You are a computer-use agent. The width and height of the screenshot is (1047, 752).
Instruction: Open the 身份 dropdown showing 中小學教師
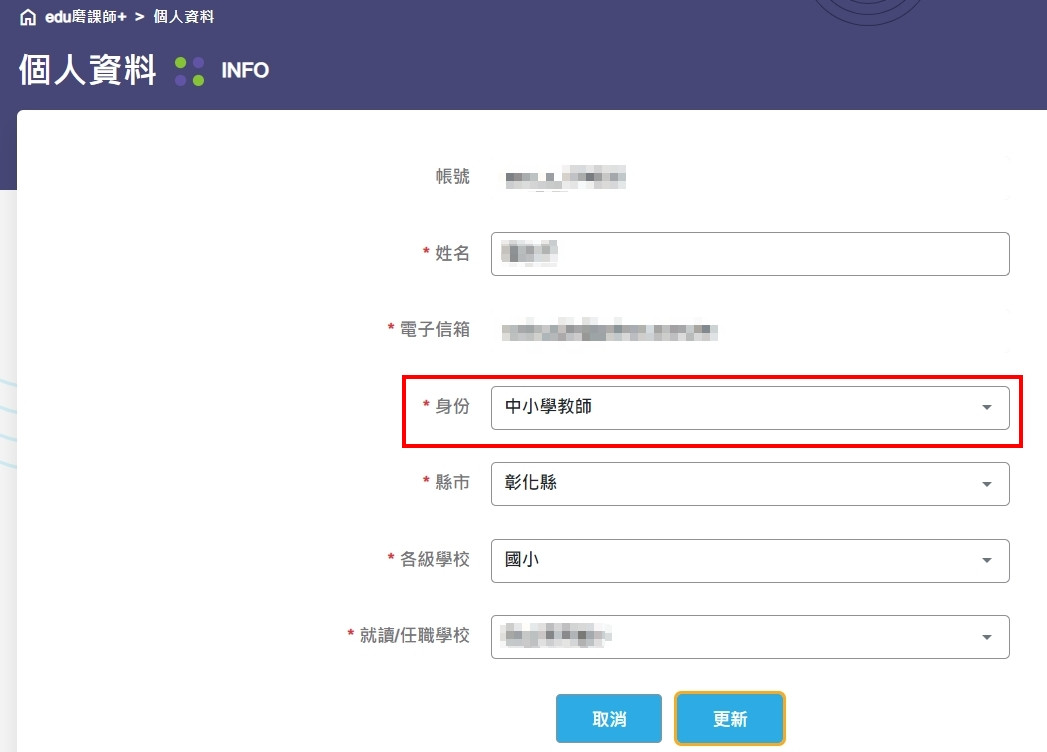tap(735, 407)
